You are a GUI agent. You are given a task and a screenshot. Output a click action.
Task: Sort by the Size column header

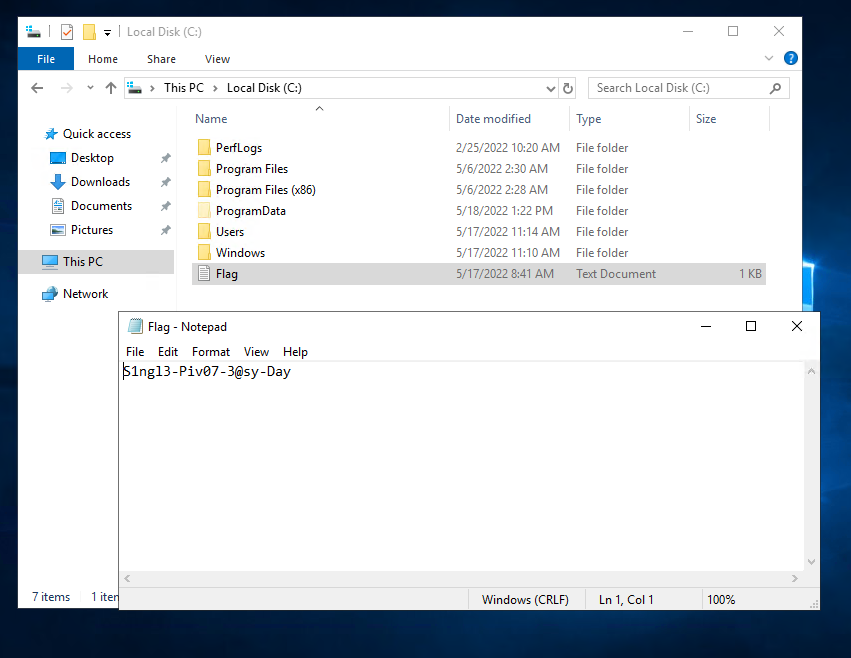[706, 119]
